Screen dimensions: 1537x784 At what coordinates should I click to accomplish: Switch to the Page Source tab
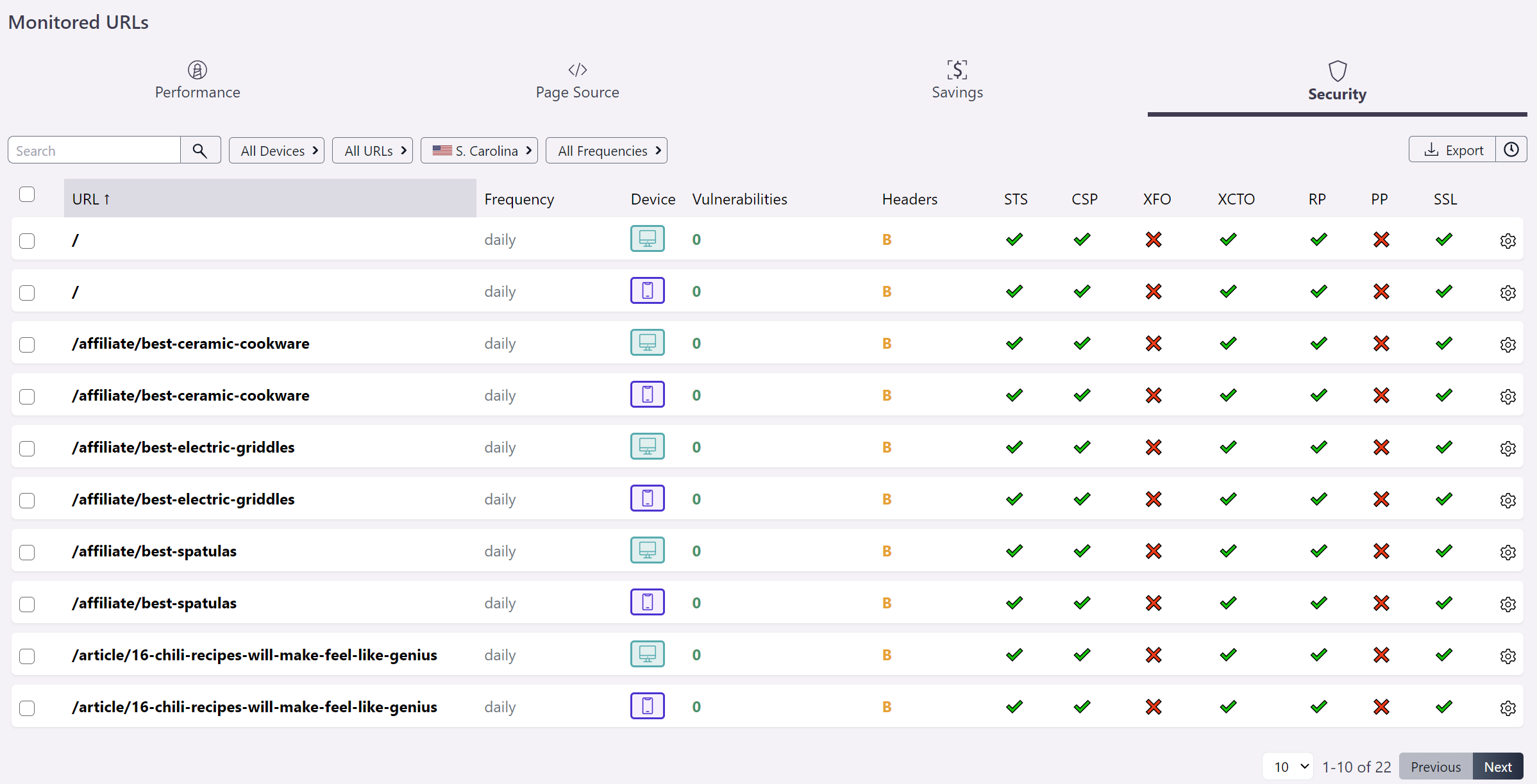coord(577,80)
